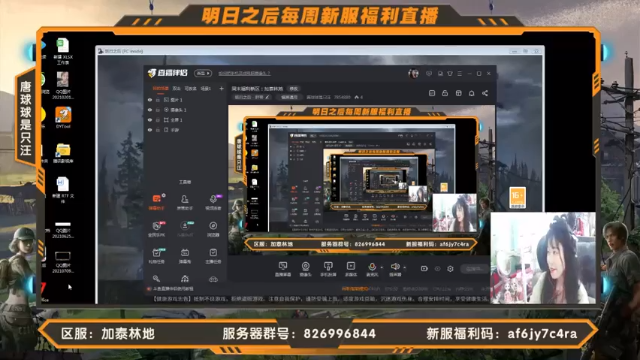Open the 弹幕秀 tool icon

[x=184, y=256]
